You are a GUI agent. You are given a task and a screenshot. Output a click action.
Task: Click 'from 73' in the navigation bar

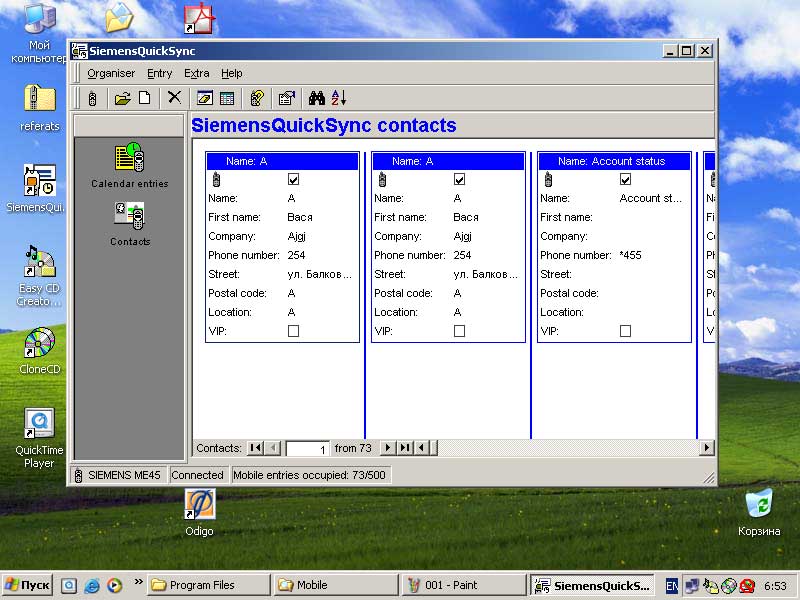click(x=353, y=448)
